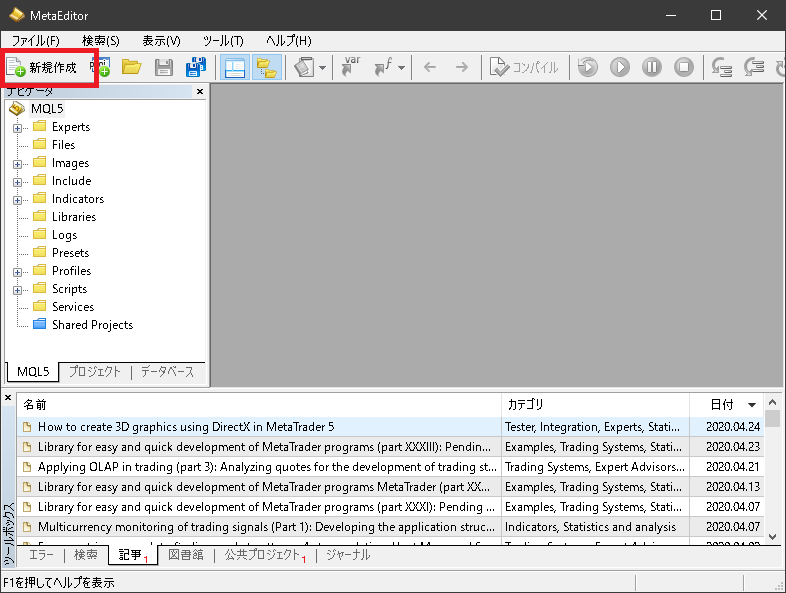Image resolution: width=786 pixels, height=593 pixels.
Task: Click the pause debugging icon
Action: pyautogui.click(x=652, y=67)
